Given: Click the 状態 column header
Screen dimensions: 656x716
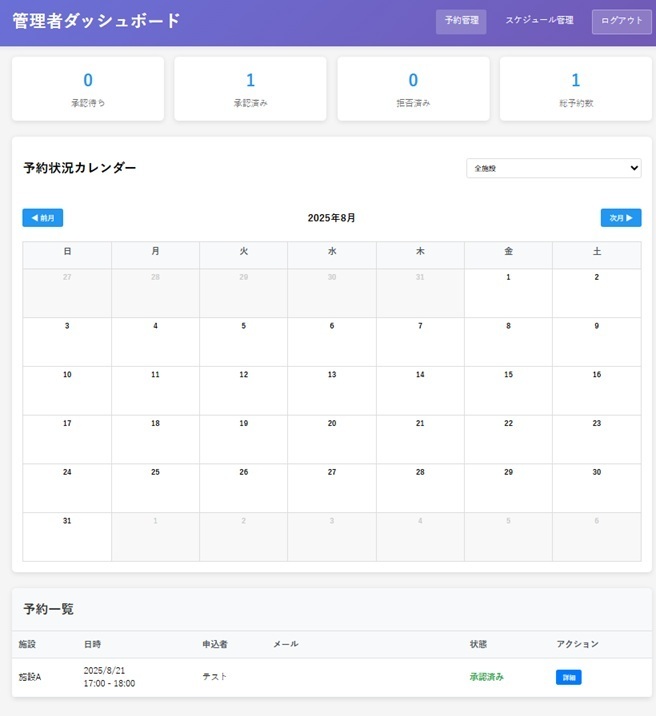Looking at the screenshot, I should [x=479, y=644].
